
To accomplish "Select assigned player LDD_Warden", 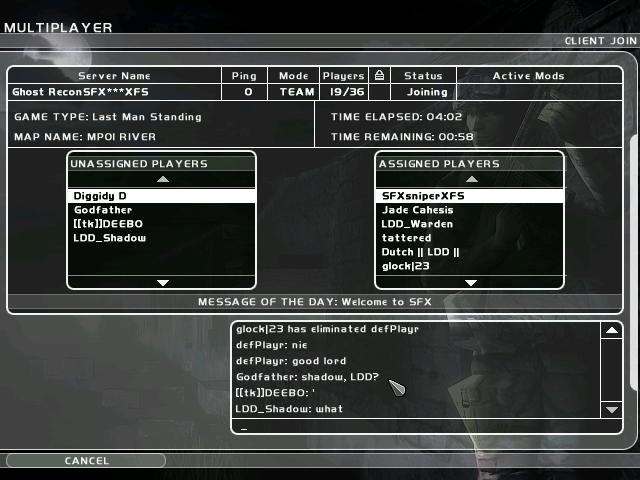I will [469, 224].
